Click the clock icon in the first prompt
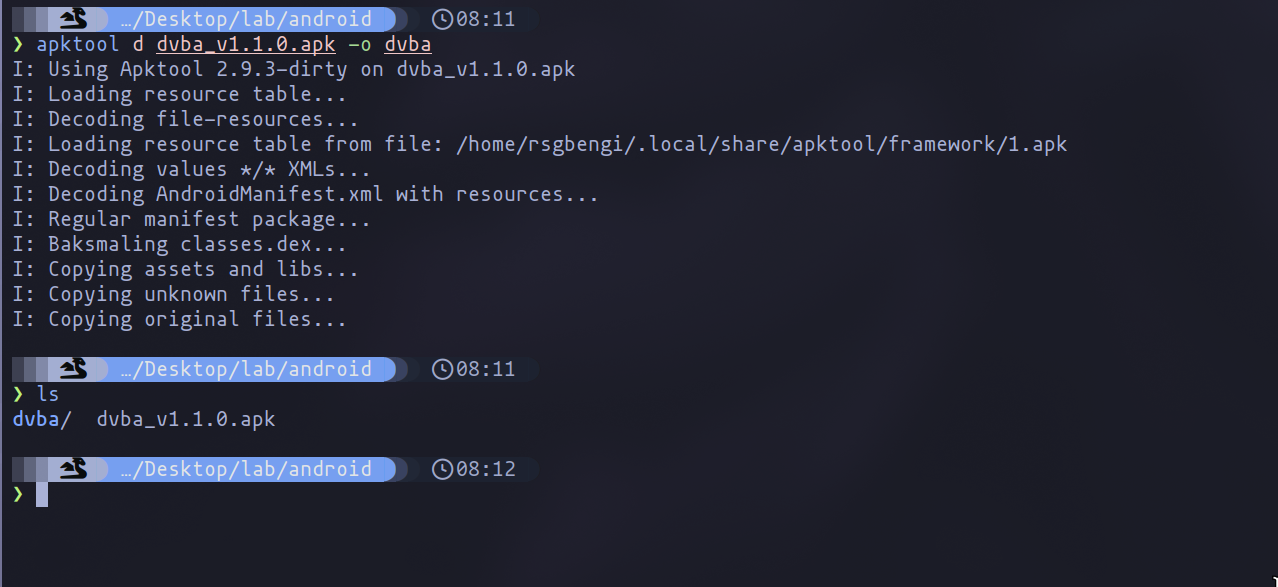Image resolution: width=1278 pixels, height=587 pixels. coord(442,19)
